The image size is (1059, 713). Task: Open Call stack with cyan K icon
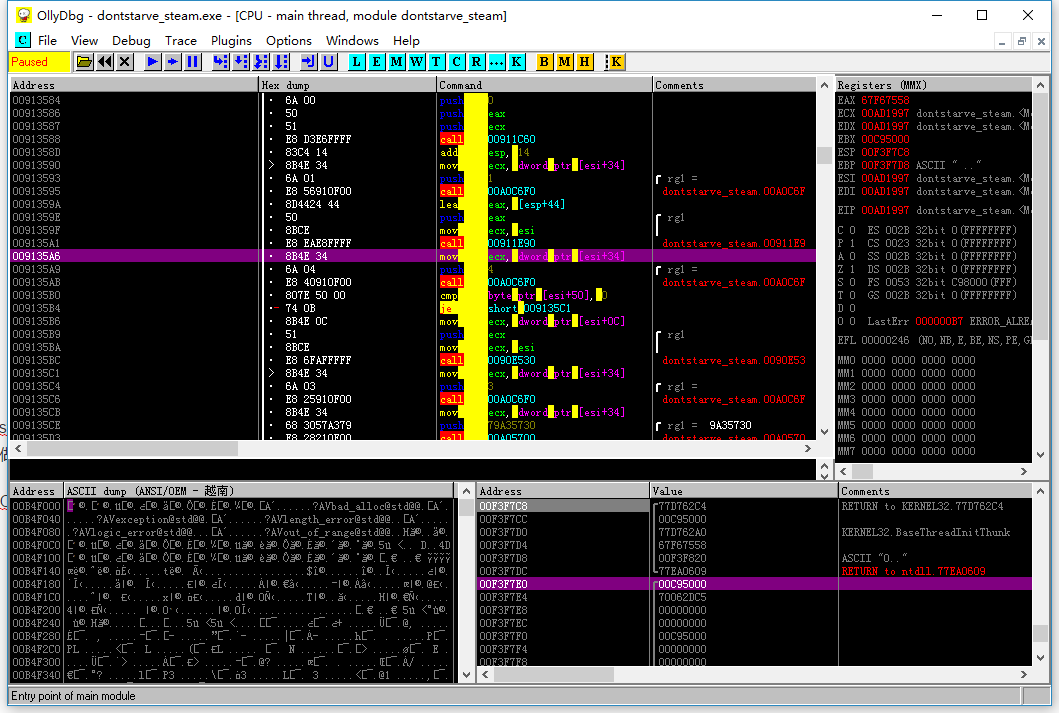(x=516, y=62)
